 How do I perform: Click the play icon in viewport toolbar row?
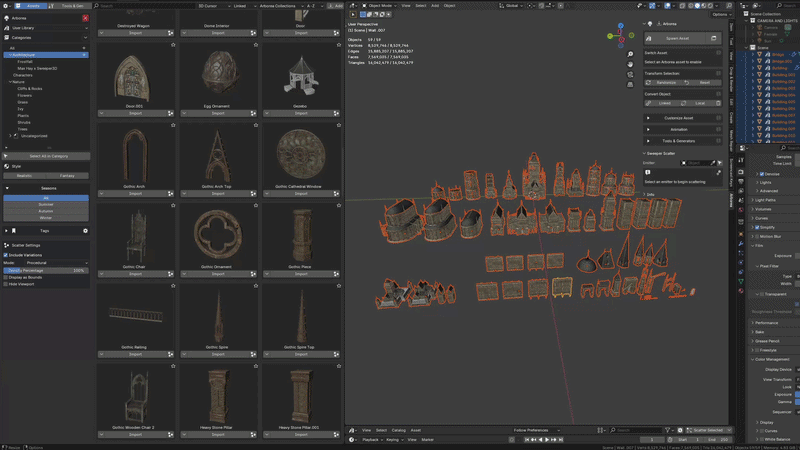point(353,15)
